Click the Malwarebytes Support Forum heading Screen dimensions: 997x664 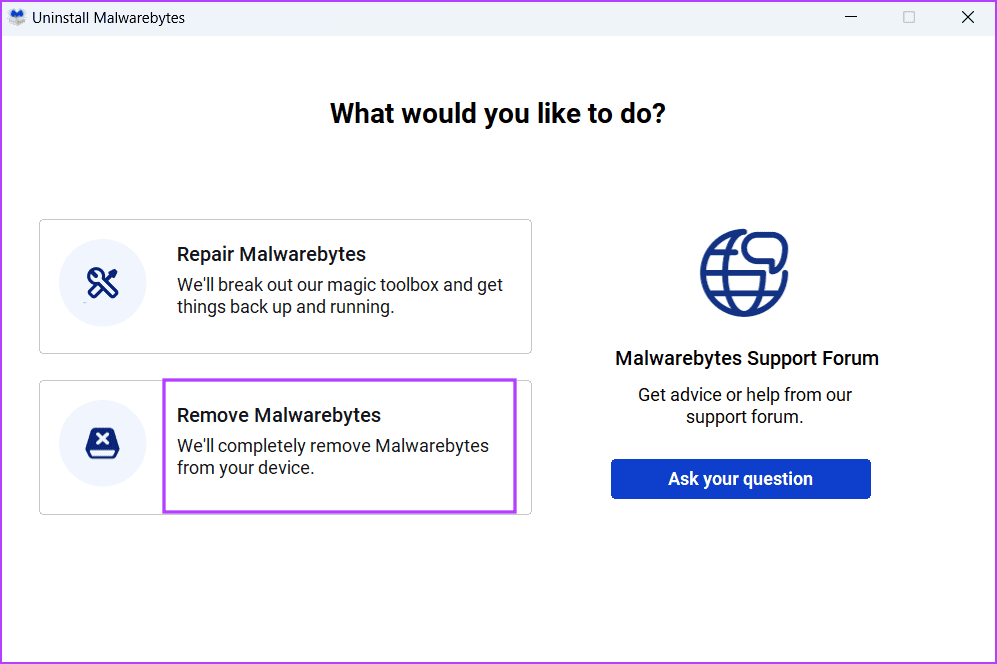coord(746,358)
